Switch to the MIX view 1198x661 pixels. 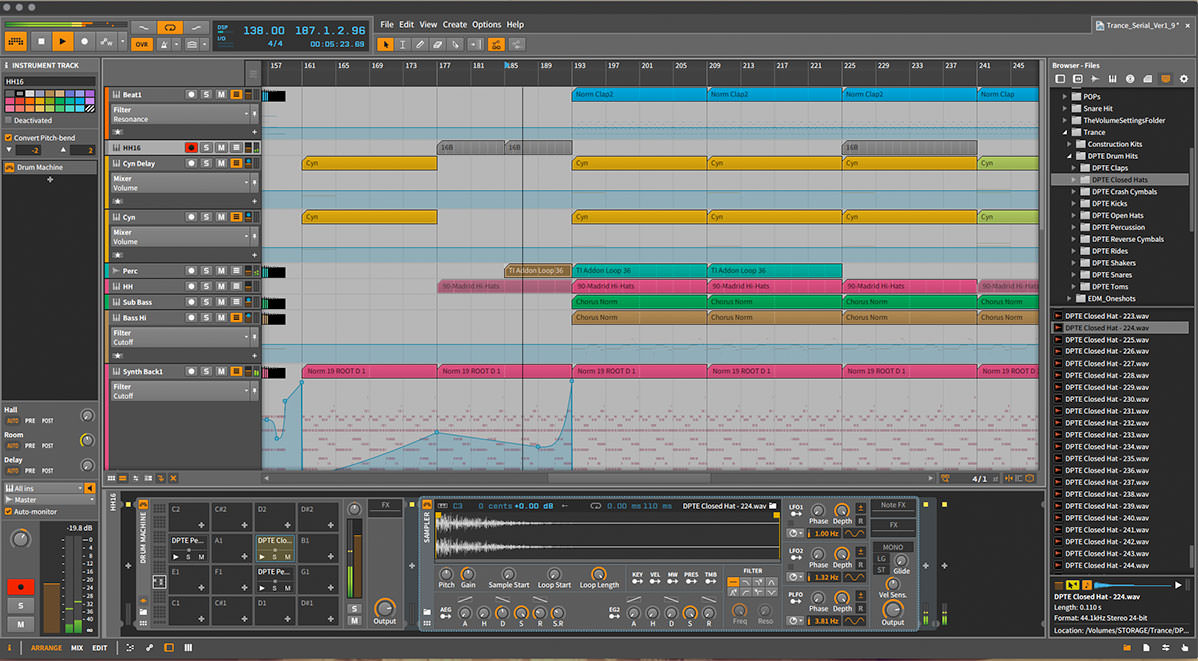77,648
